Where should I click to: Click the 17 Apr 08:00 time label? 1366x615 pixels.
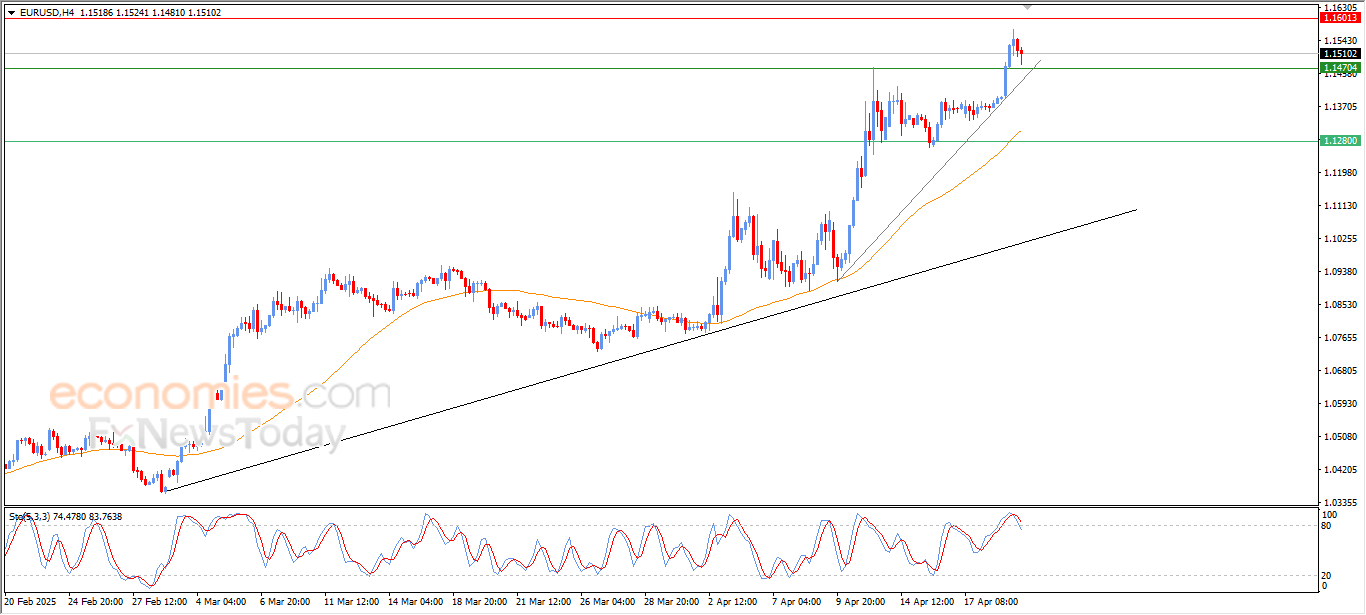[x=990, y=603]
